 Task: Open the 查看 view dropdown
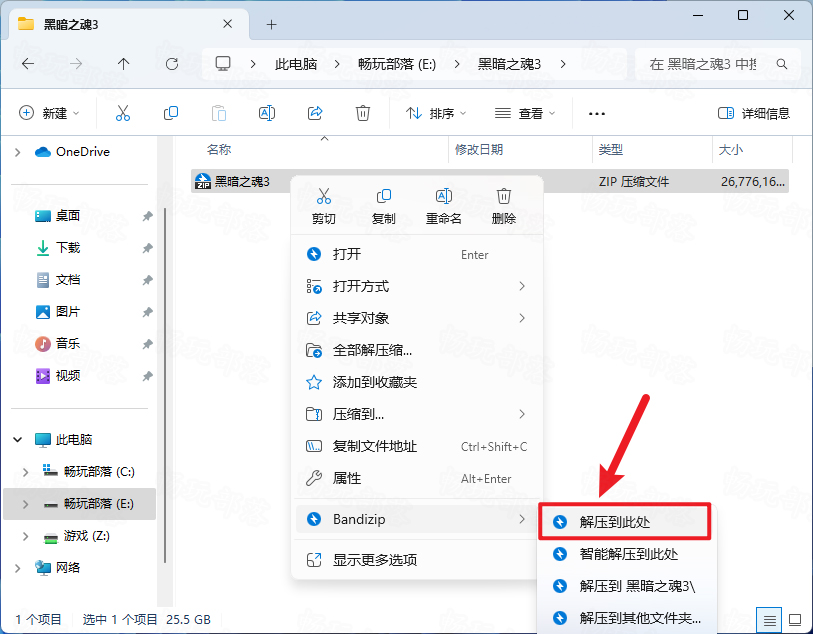(x=525, y=113)
